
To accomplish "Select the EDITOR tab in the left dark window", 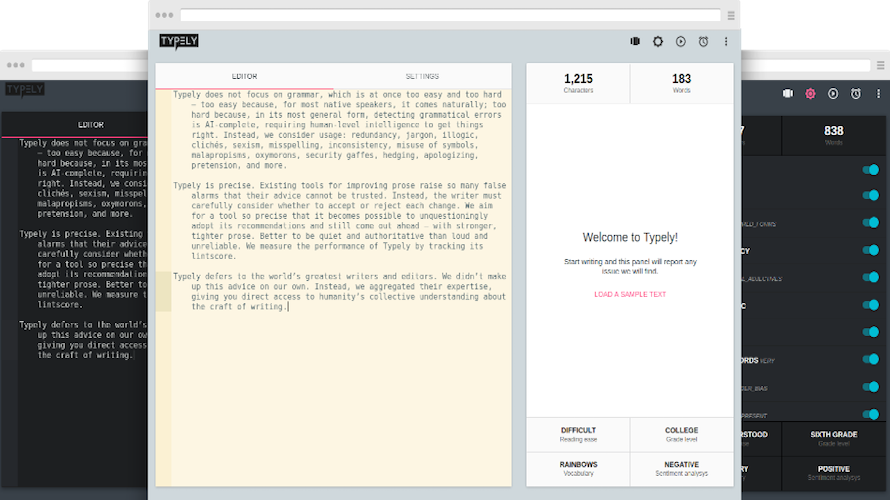I will (x=91, y=124).
